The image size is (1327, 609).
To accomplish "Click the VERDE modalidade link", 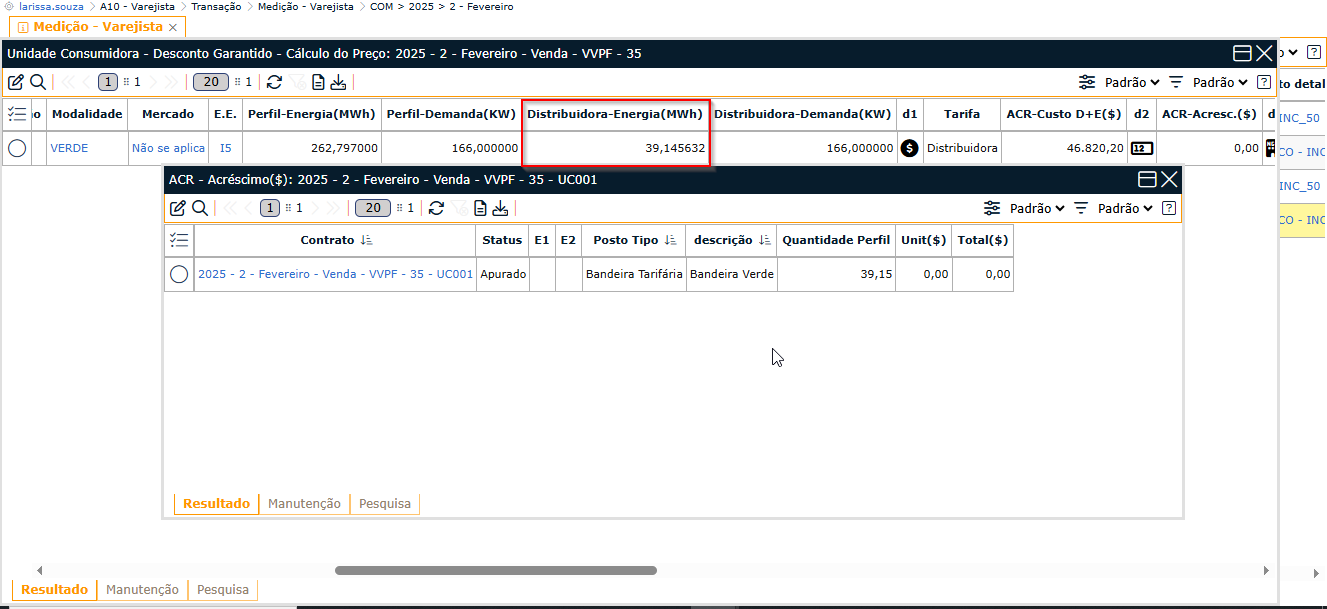I will pos(69,148).
